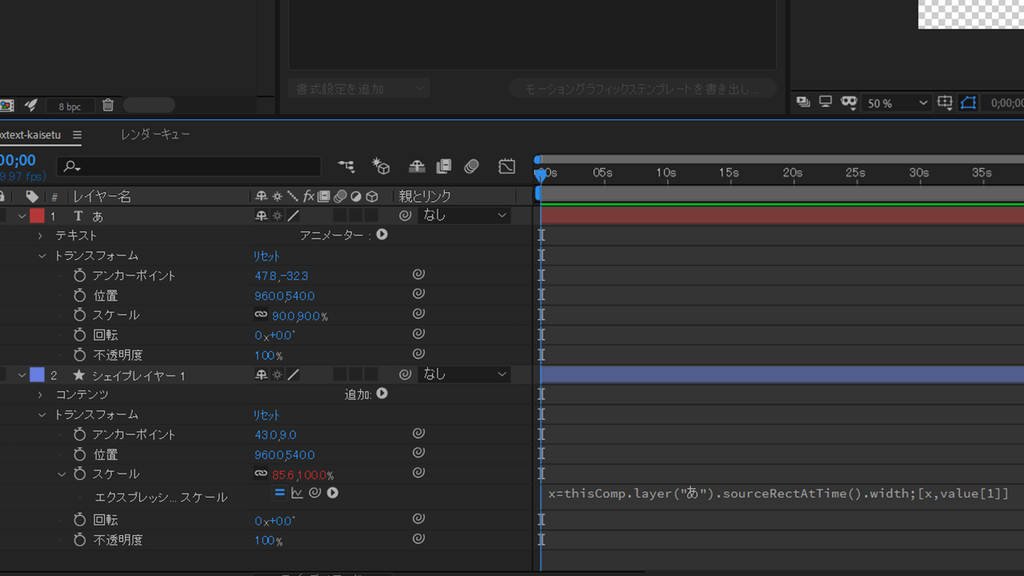The height and width of the screenshot is (576, 1024).
Task: Toggle stopwatch for あ layer 位置
Action: point(80,296)
